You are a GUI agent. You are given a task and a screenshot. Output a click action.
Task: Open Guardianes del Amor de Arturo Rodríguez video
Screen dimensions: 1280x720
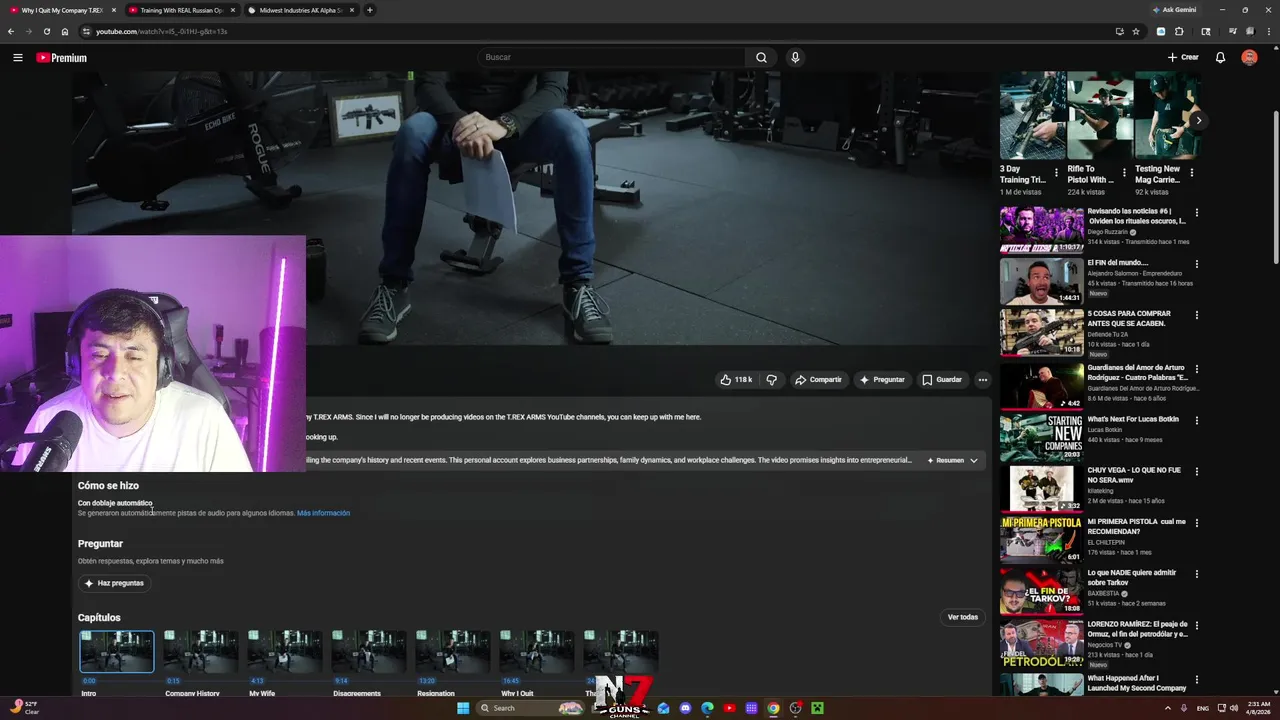1041,385
